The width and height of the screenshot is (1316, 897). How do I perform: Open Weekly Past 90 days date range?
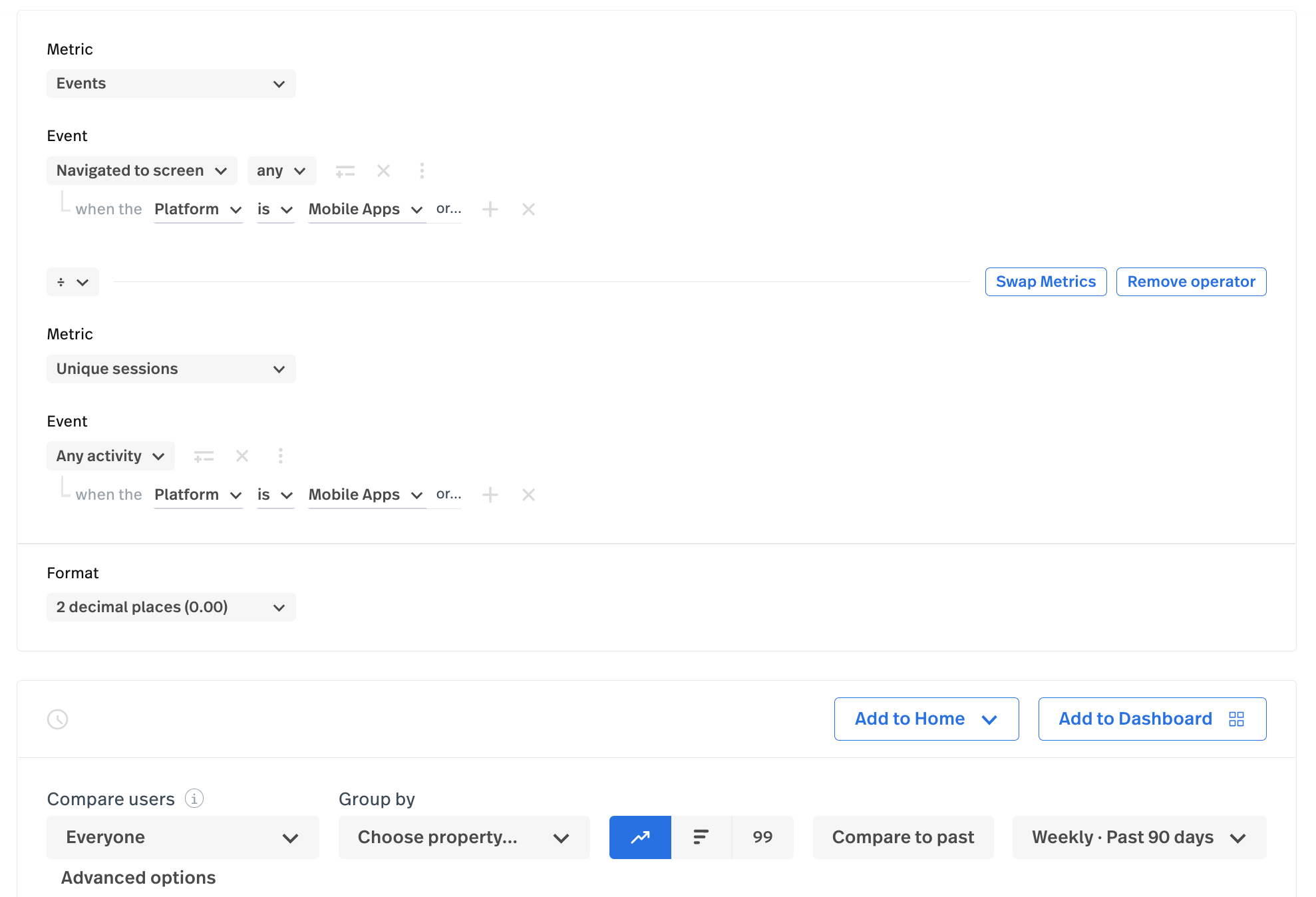[1138, 837]
